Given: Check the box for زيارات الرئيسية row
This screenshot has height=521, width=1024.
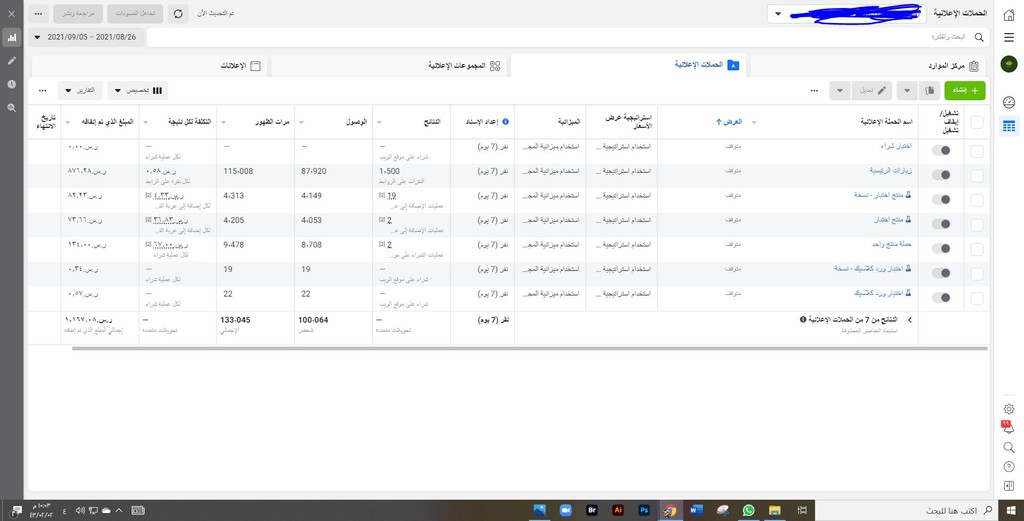Looking at the screenshot, I should (x=977, y=176).
